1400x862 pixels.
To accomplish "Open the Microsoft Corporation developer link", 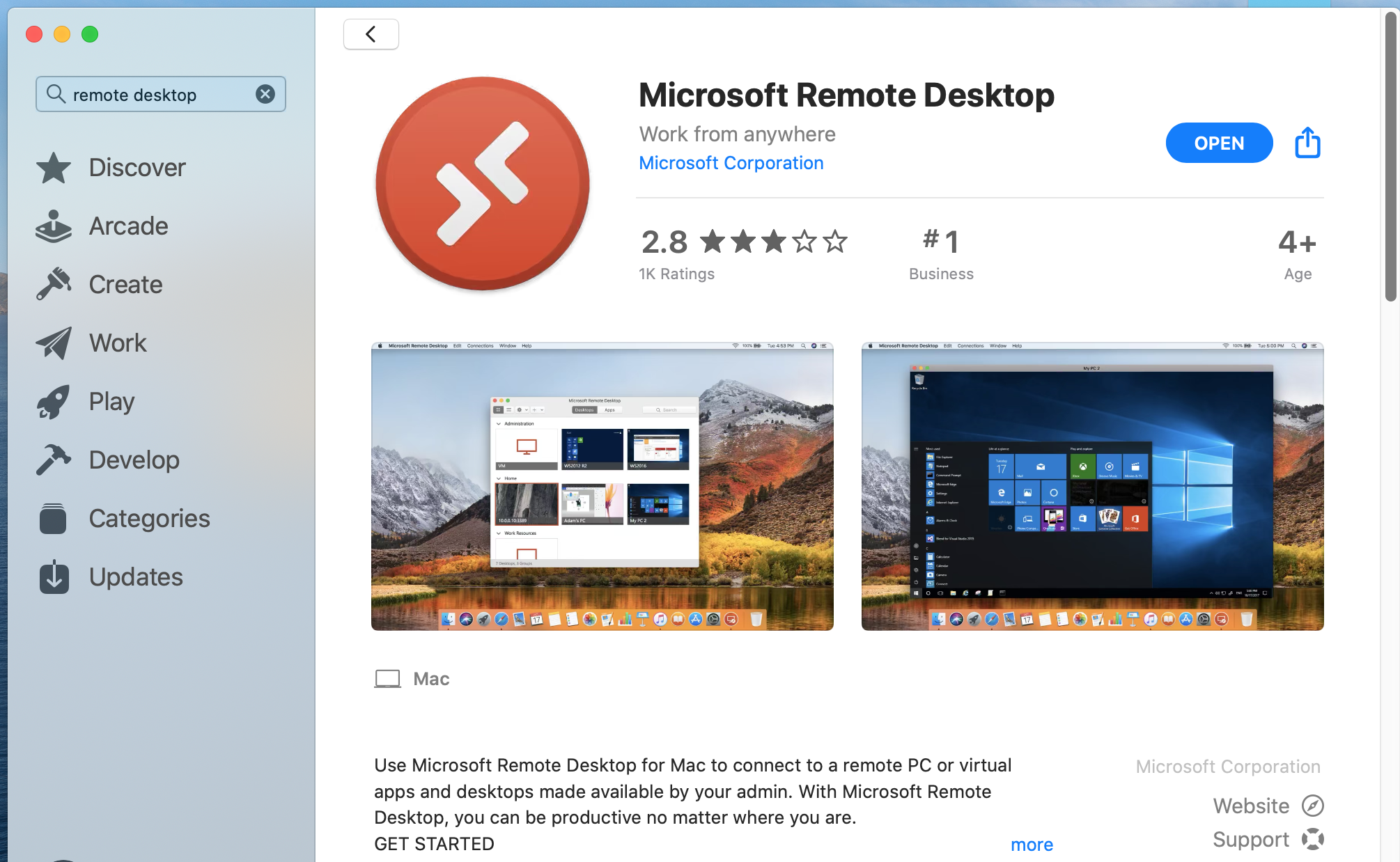I will (731, 163).
